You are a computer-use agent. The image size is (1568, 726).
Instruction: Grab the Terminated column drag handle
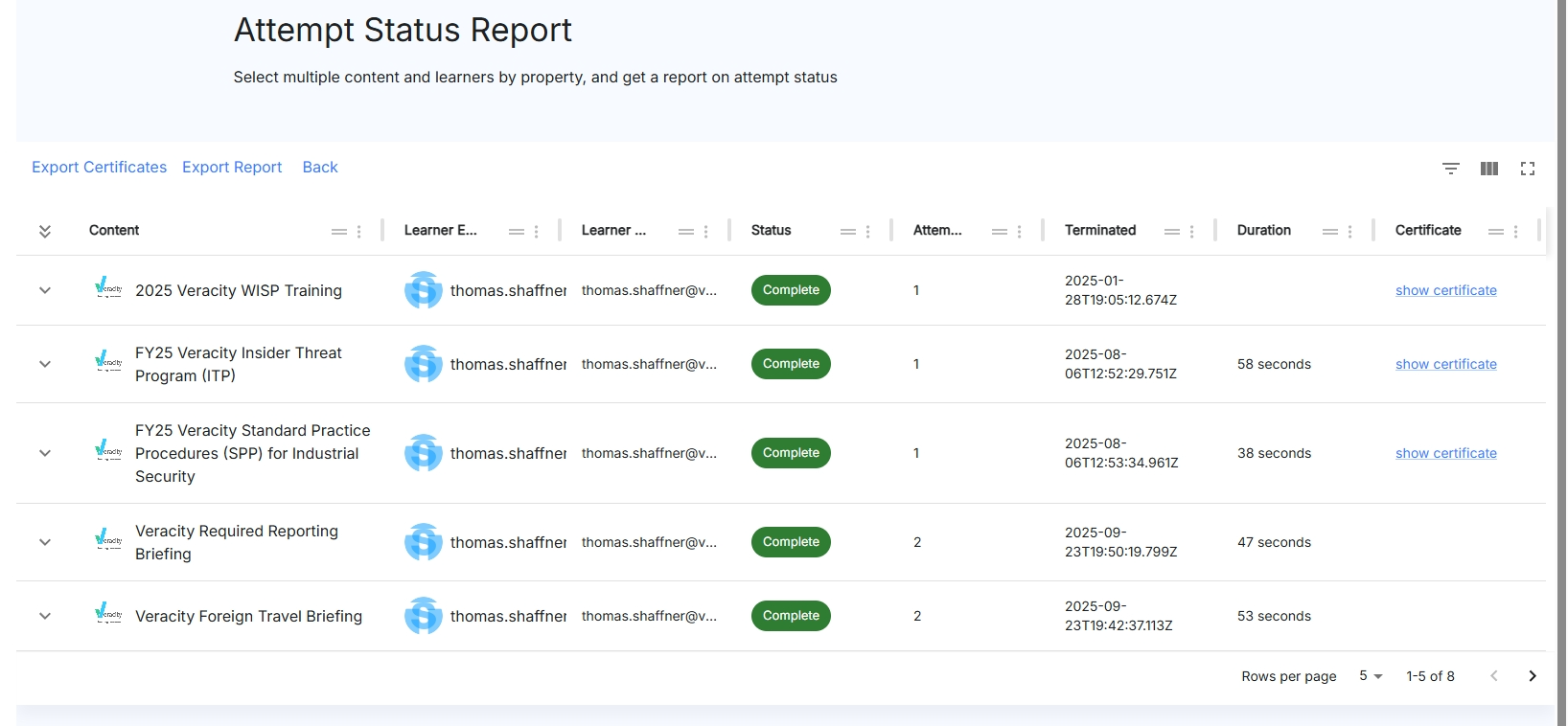[1172, 232]
